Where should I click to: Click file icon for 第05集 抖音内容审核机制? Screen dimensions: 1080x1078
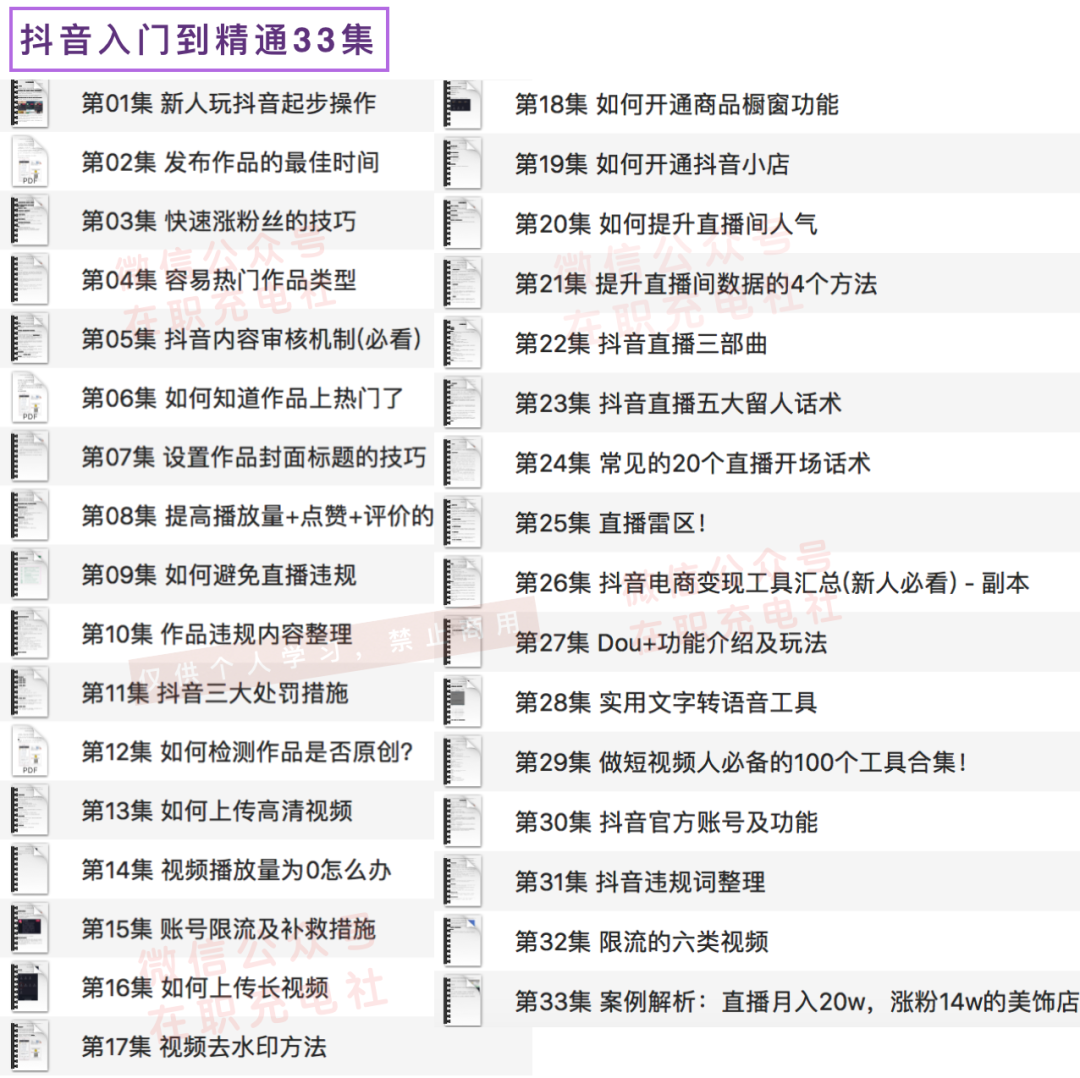pyautogui.click(x=30, y=339)
